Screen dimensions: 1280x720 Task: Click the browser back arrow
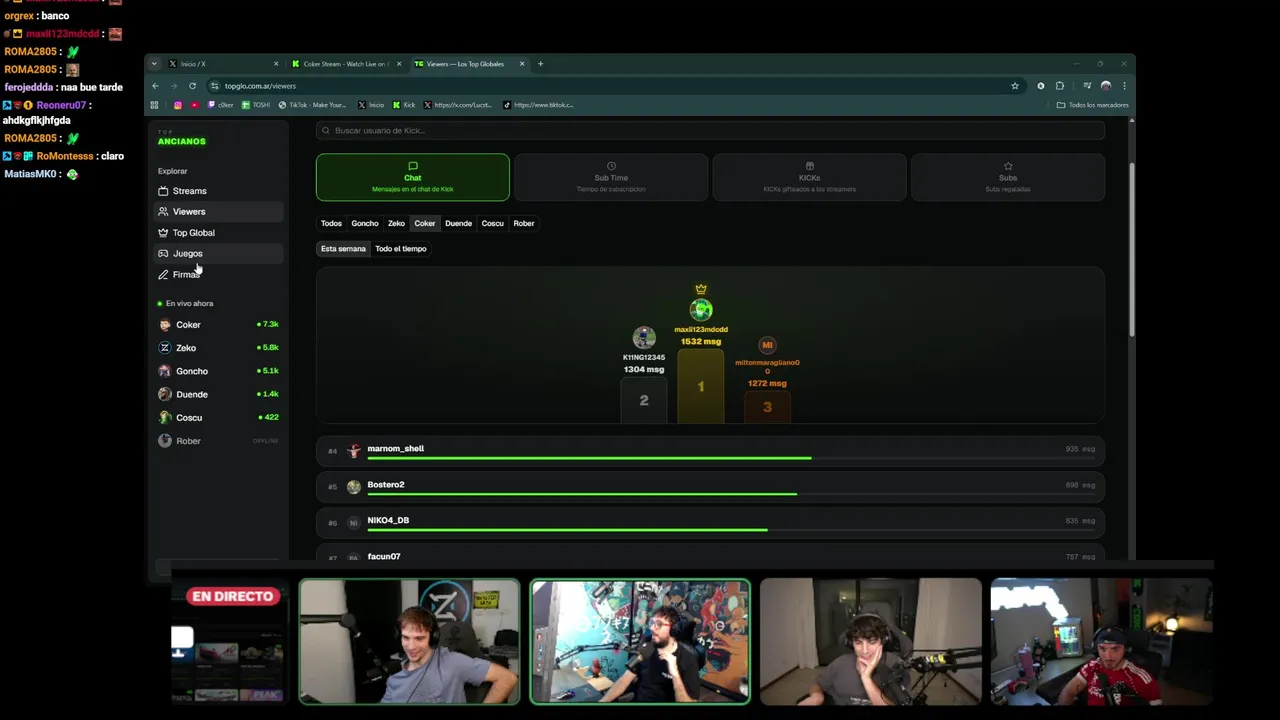click(x=155, y=86)
